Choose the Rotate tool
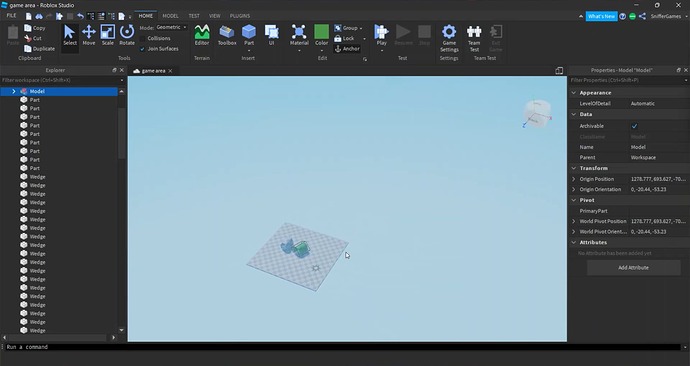Image resolution: width=690 pixels, height=366 pixels. [127, 35]
